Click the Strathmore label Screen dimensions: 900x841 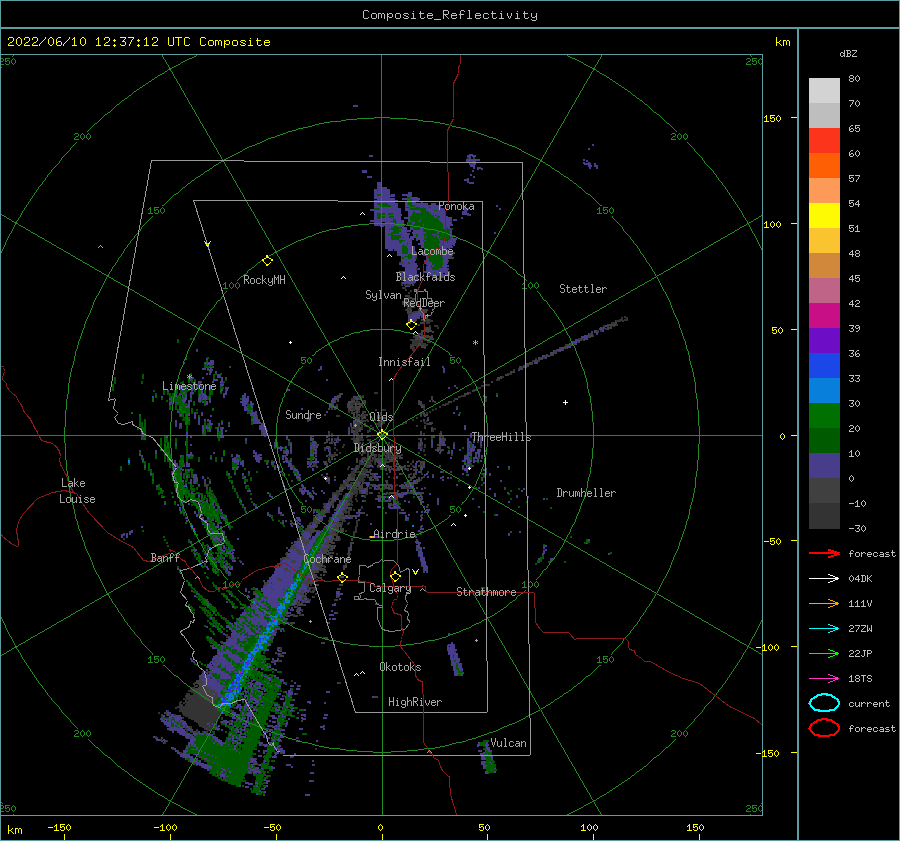click(486, 592)
